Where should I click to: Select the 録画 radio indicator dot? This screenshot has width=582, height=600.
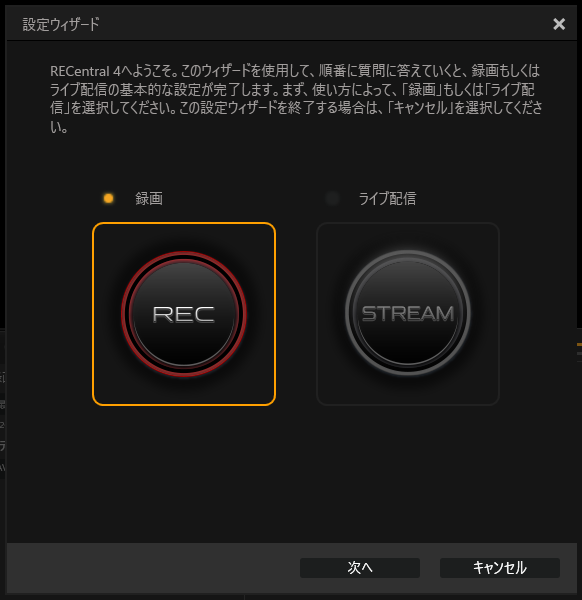(109, 198)
